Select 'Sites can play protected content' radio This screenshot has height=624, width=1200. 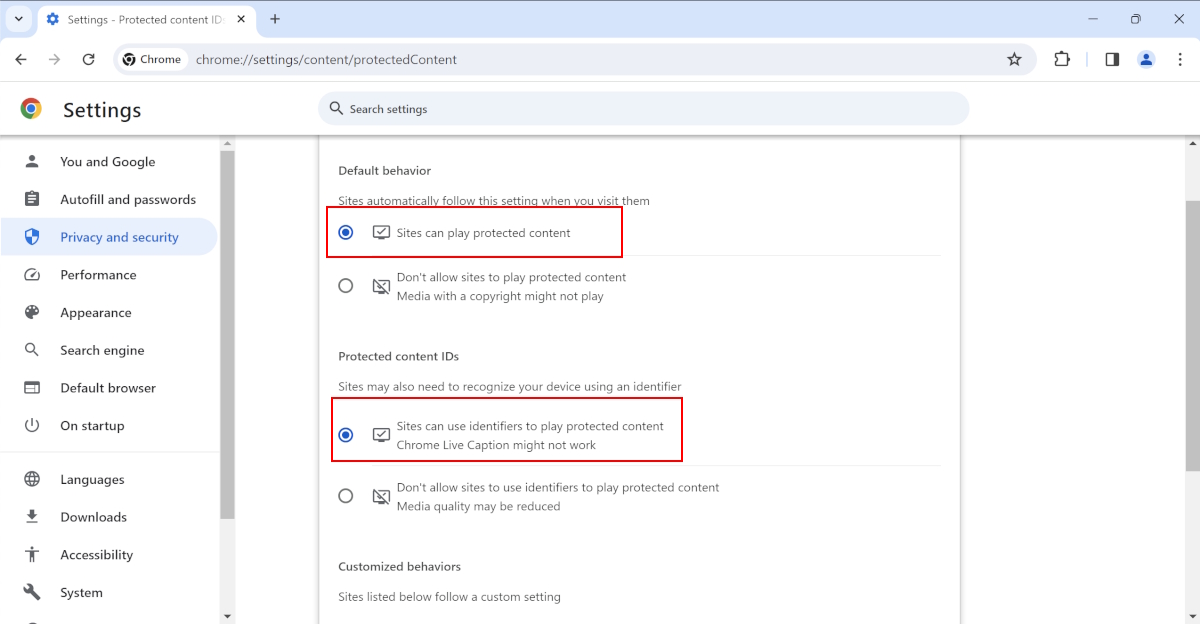click(x=346, y=233)
